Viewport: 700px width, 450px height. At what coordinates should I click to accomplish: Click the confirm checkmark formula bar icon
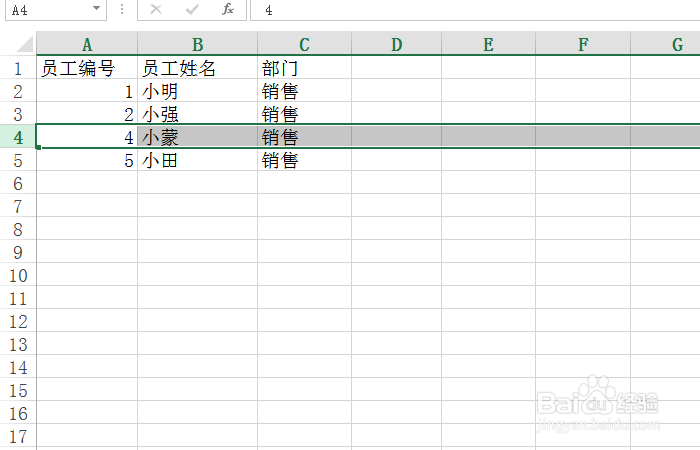pos(192,9)
